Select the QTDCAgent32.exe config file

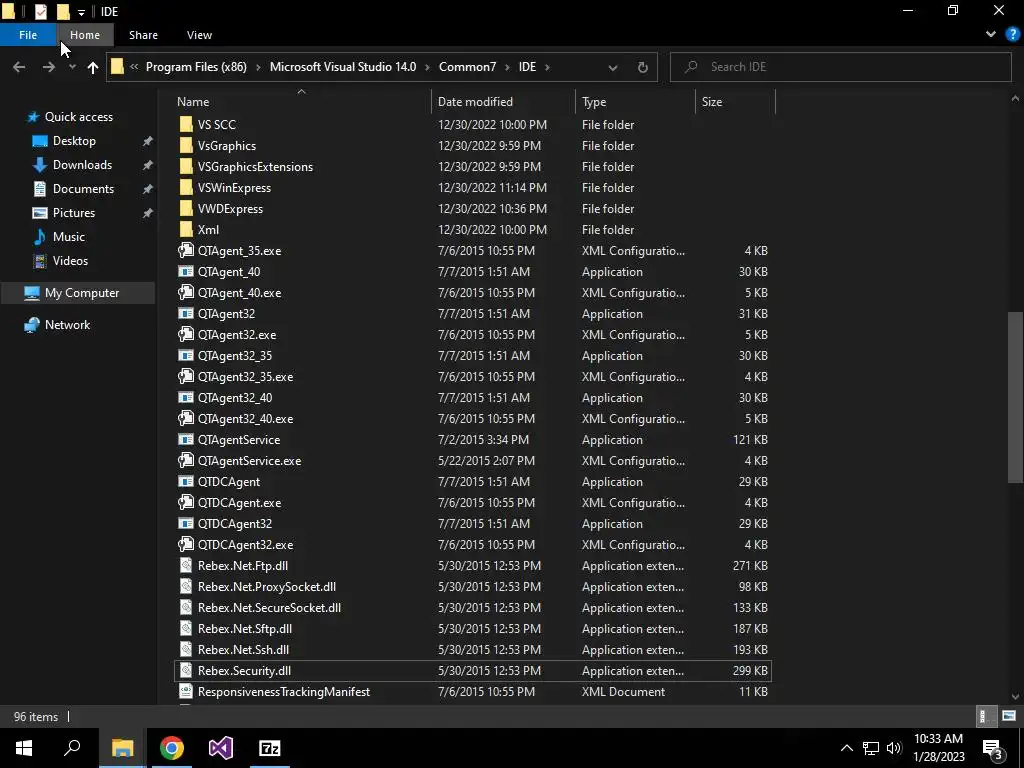point(246,545)
